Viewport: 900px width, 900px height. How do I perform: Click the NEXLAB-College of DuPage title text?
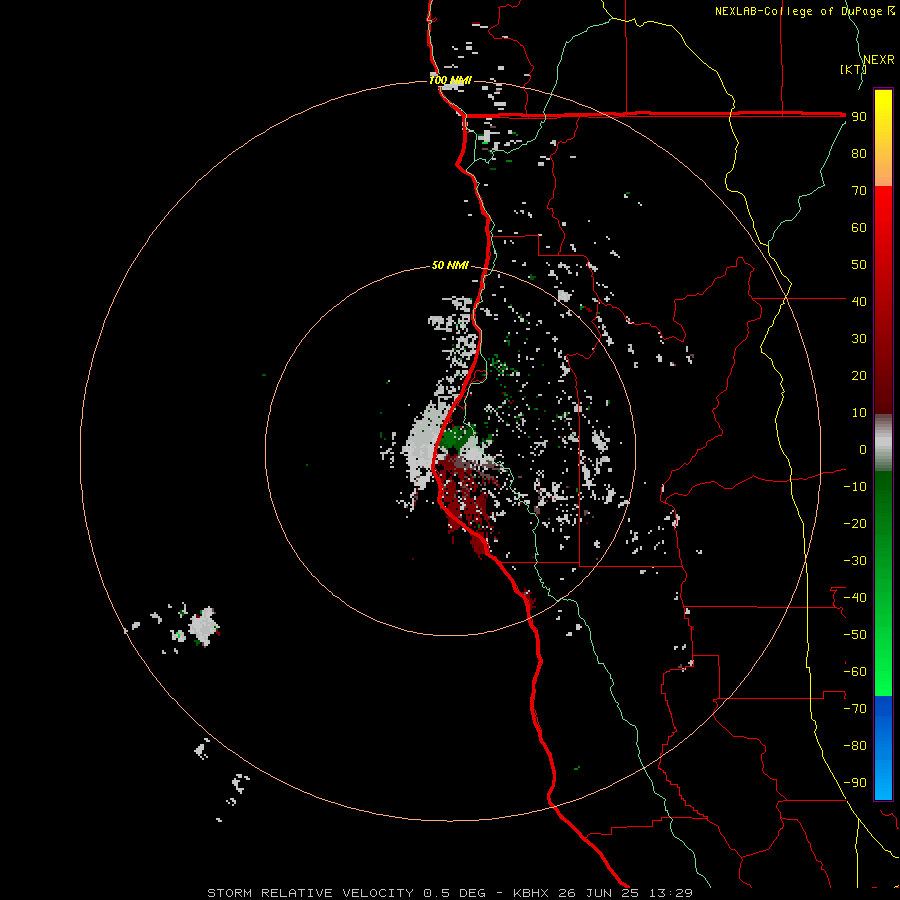(x=804, y=11)
